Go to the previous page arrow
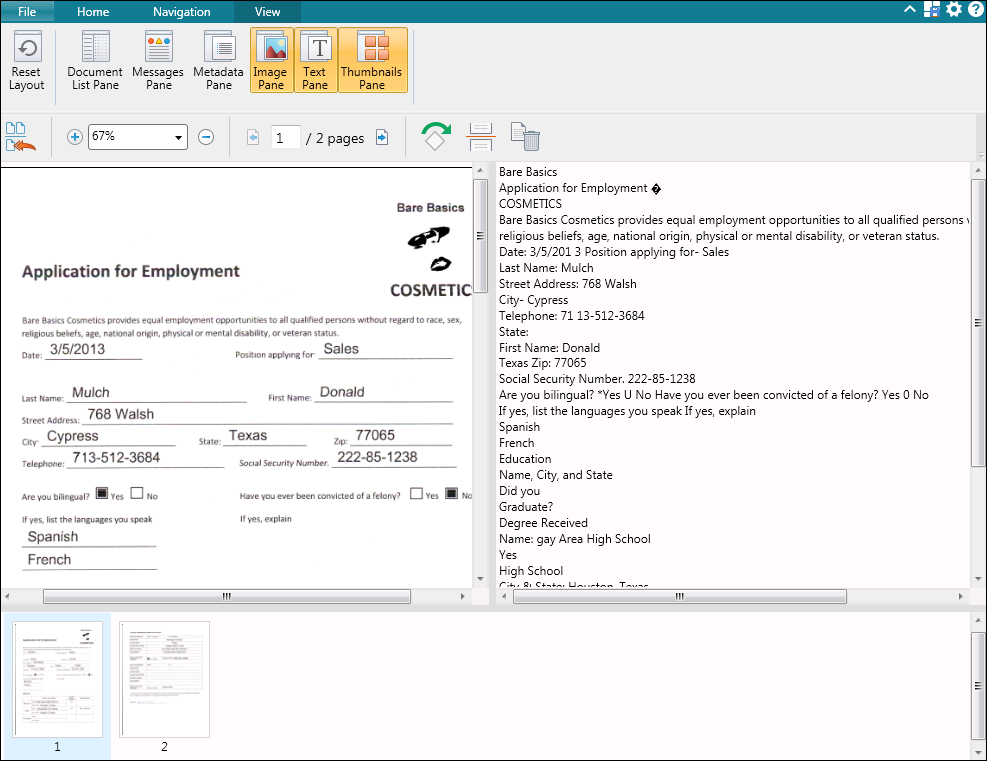Image resolution: width=987 pixels, height=761 pixels. click(x=253, y=138)
